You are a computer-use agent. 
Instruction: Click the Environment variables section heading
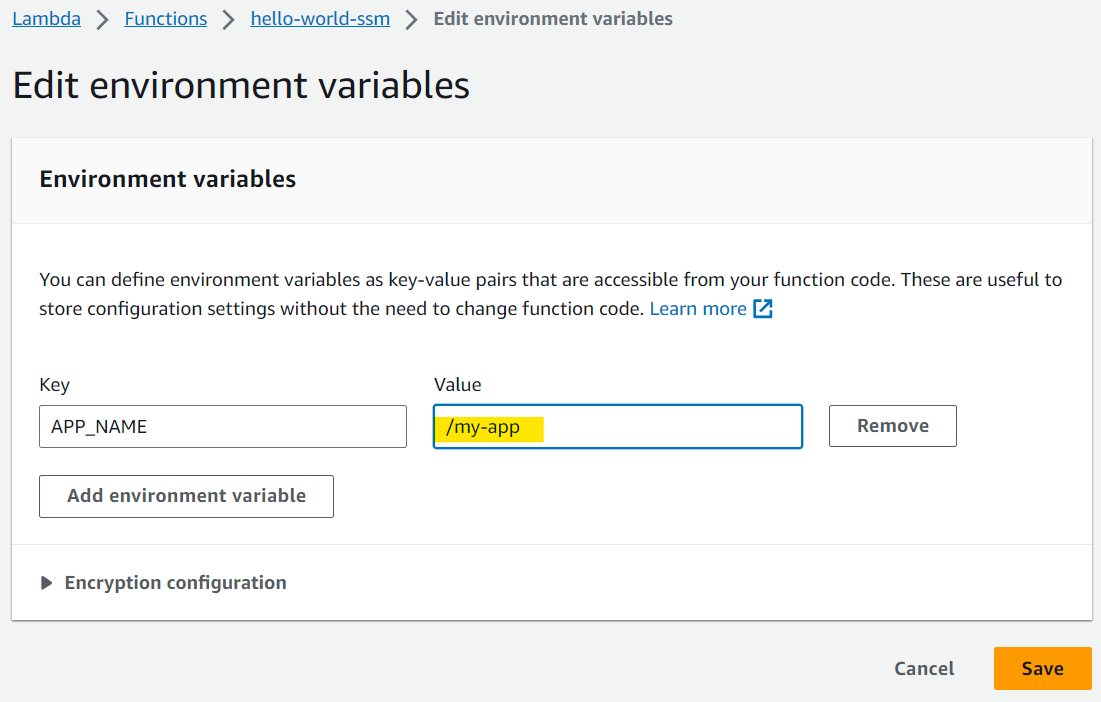coord(168,179)
